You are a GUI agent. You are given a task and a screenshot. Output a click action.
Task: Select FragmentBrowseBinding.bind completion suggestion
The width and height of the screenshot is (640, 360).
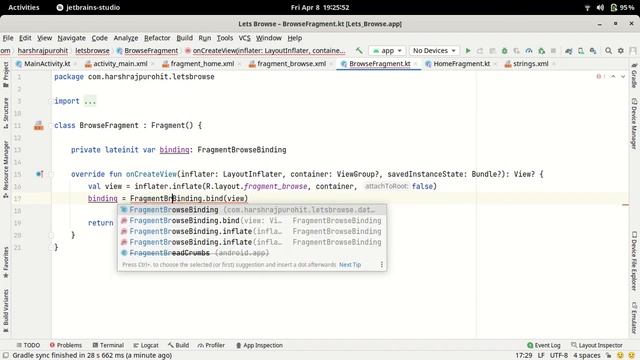pyautogui.click(x=252, y=220)
